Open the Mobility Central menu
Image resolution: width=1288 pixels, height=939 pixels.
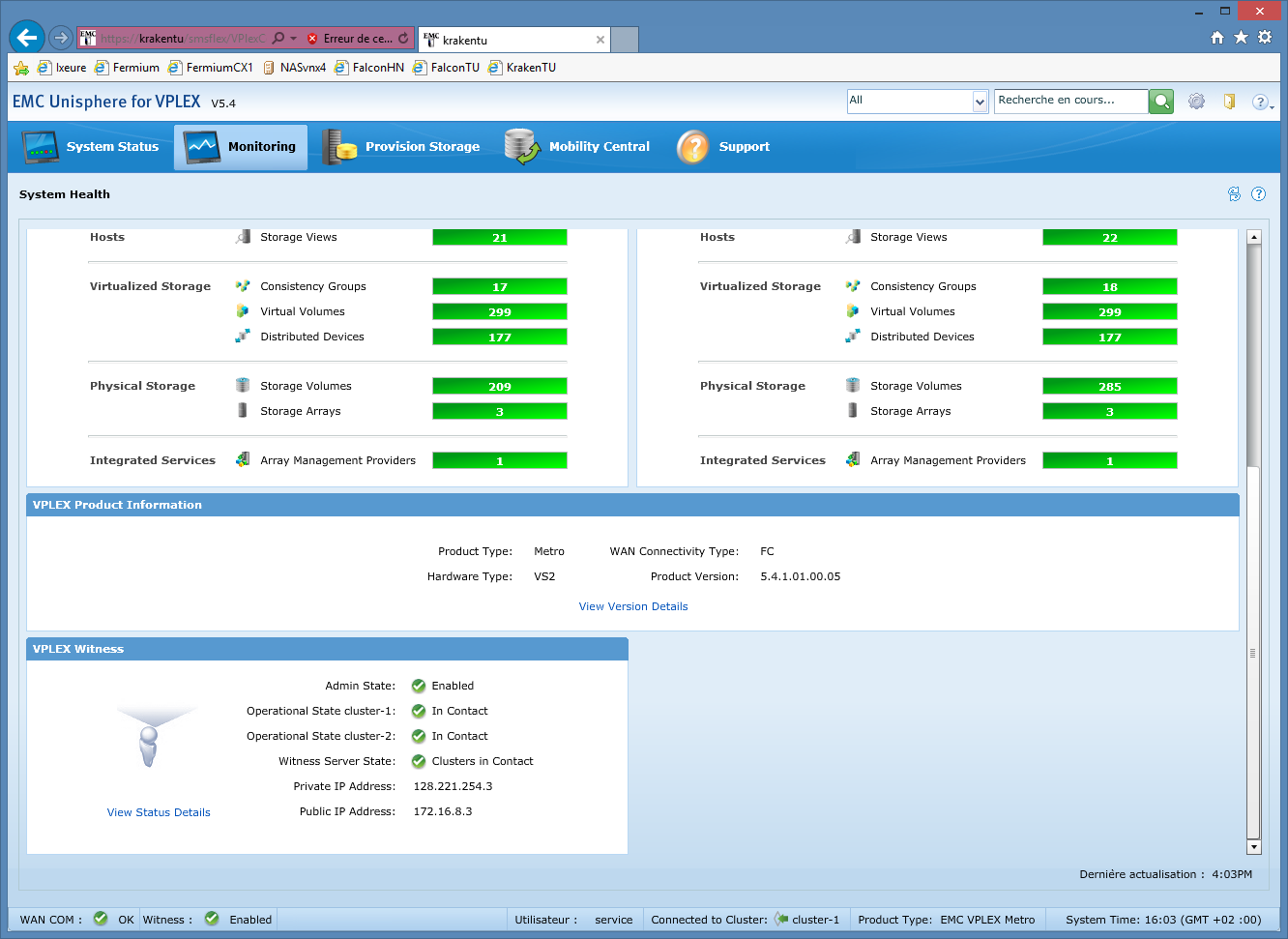coord(577,147)
